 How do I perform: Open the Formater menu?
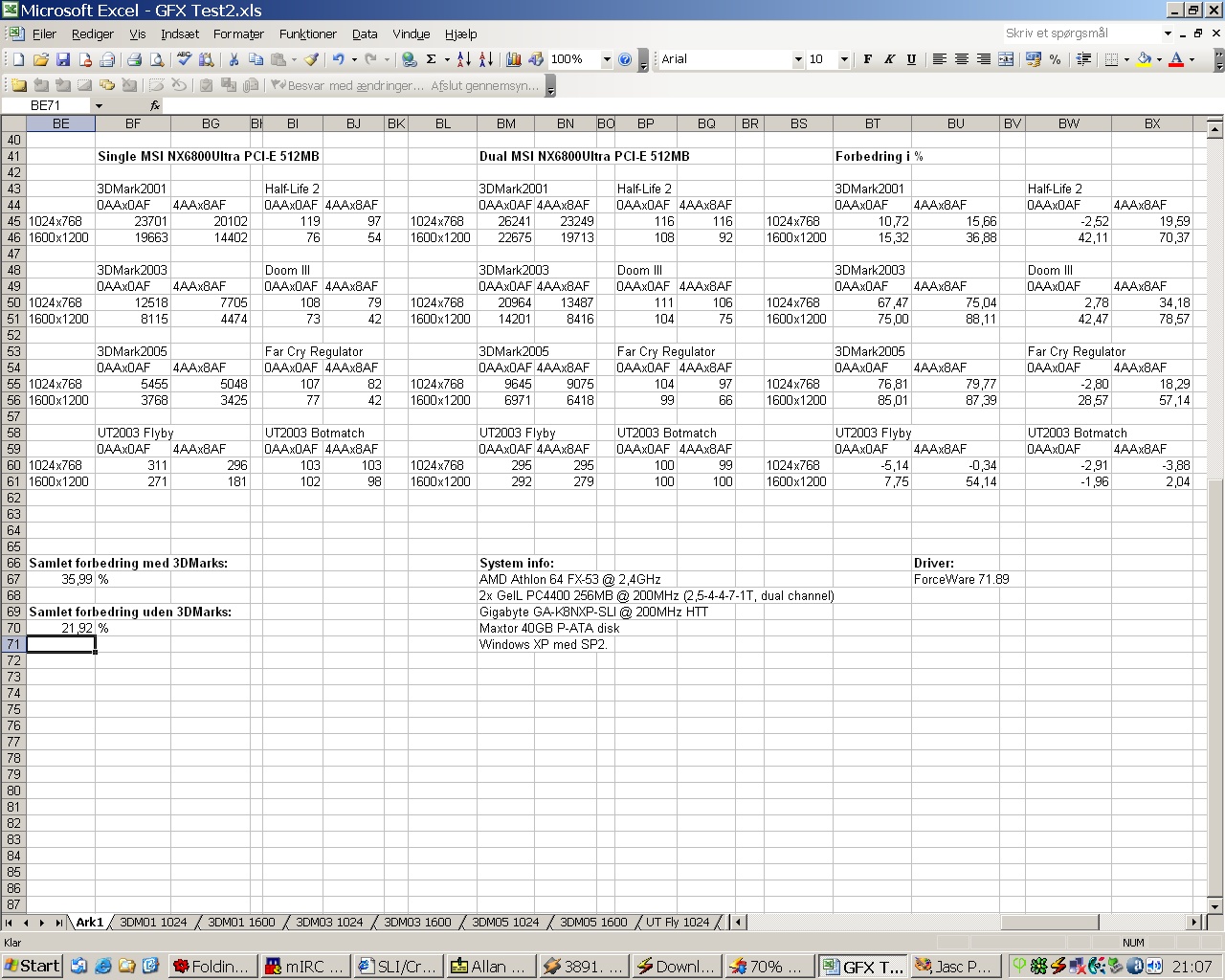tap(238, 33)
